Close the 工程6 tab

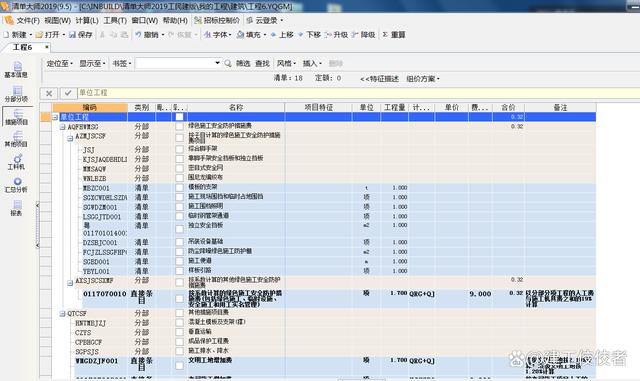click(x=47, y=47)
